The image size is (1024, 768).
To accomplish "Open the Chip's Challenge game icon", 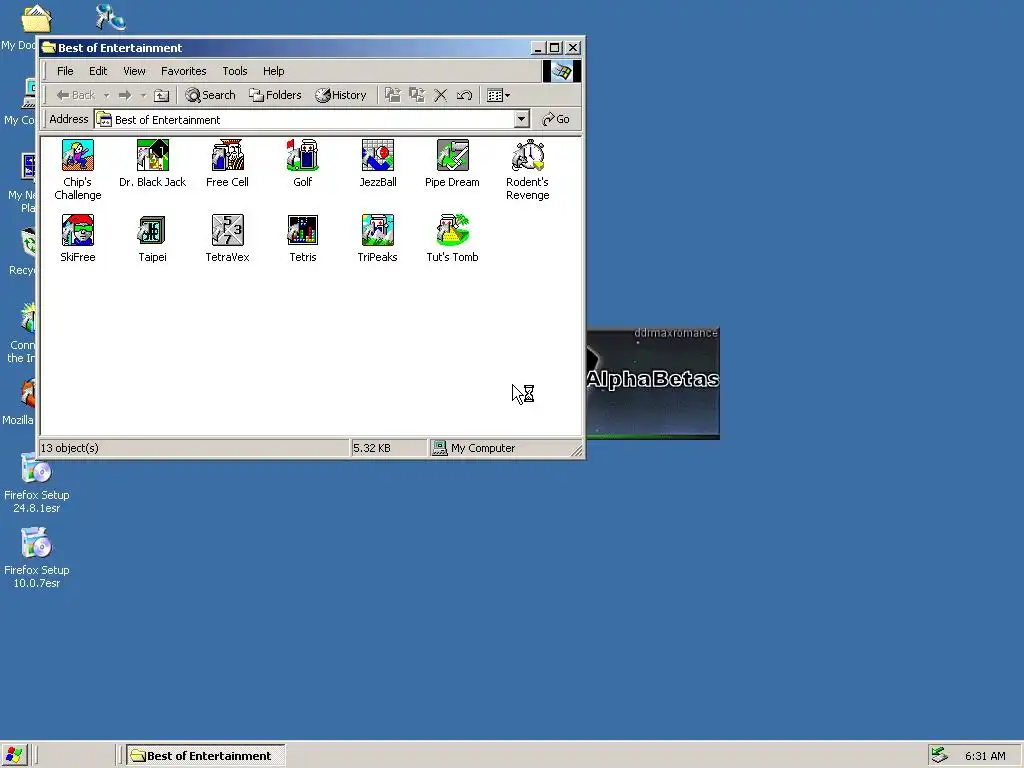I will [78, 155].
